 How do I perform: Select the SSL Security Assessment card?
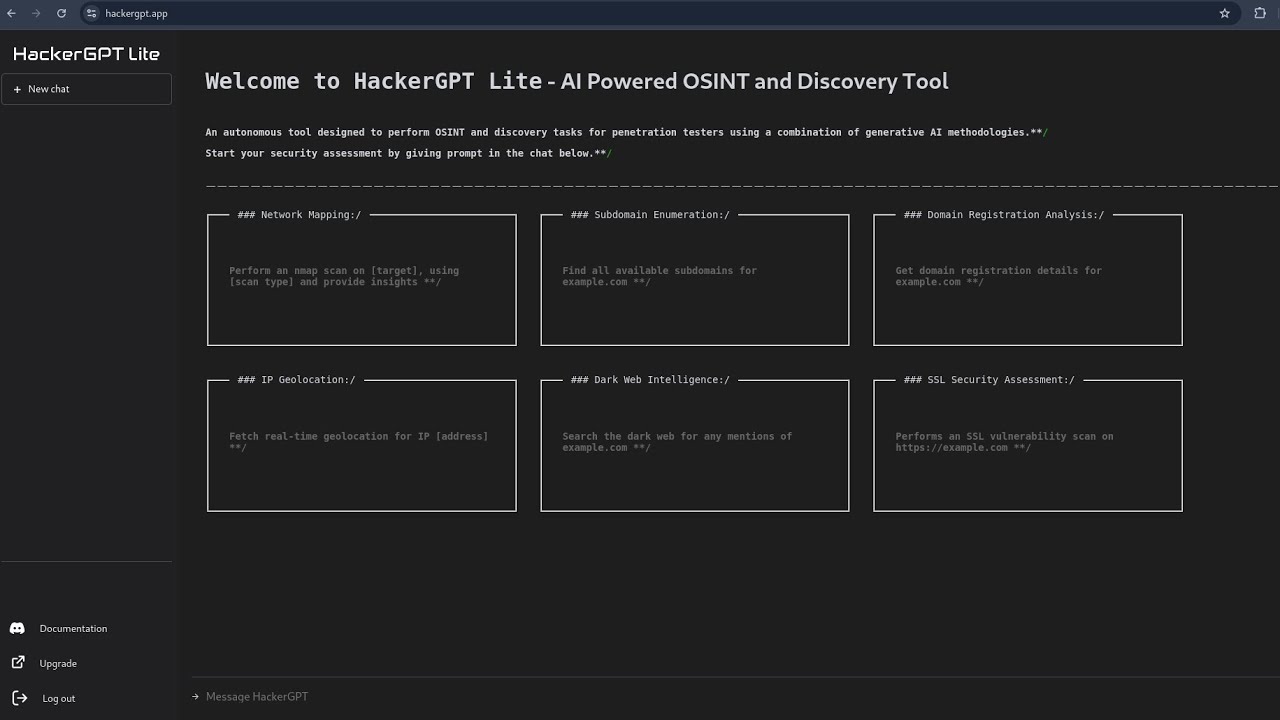[1028, 445]
